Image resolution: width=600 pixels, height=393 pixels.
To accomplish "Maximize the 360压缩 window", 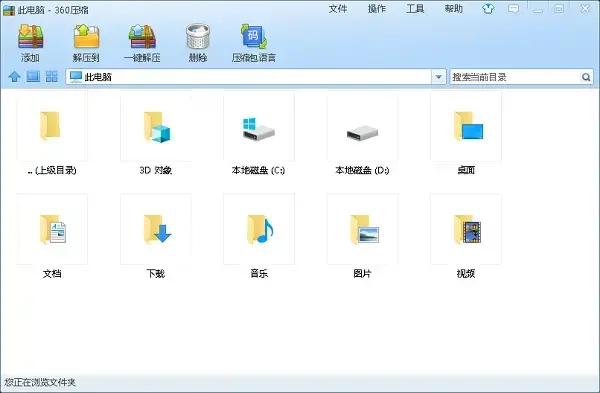I will (559, 9).
